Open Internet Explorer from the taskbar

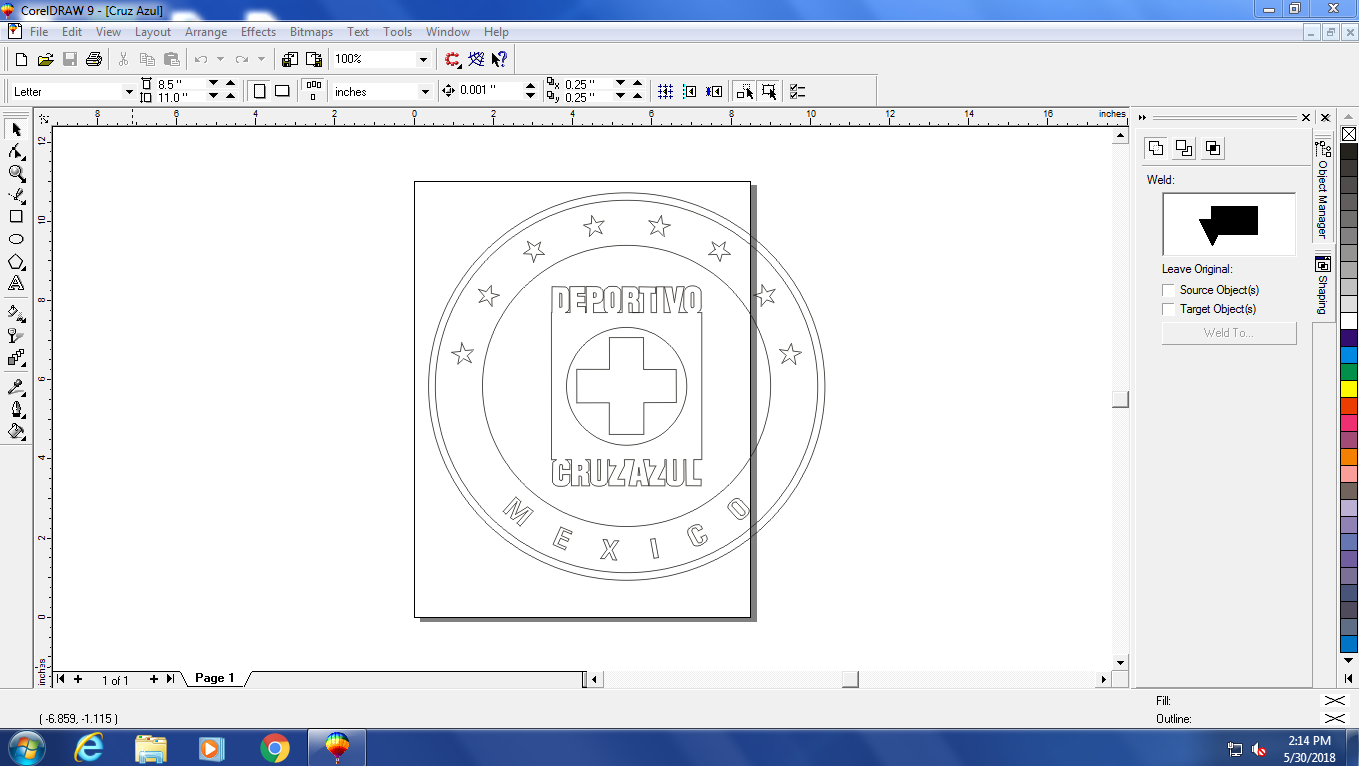tap(89, 748)
